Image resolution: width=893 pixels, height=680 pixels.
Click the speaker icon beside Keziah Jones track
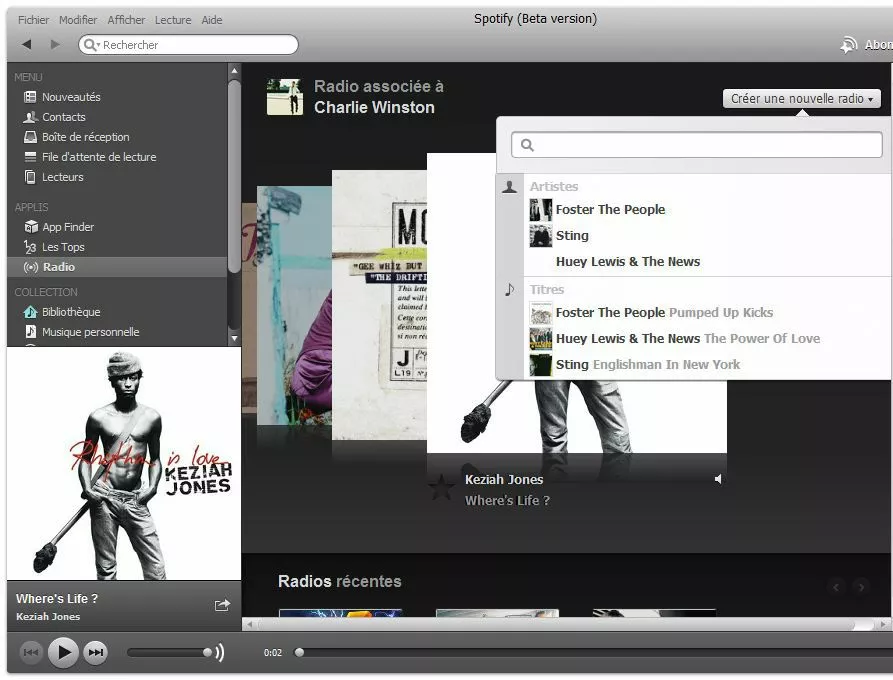[718, 479]
